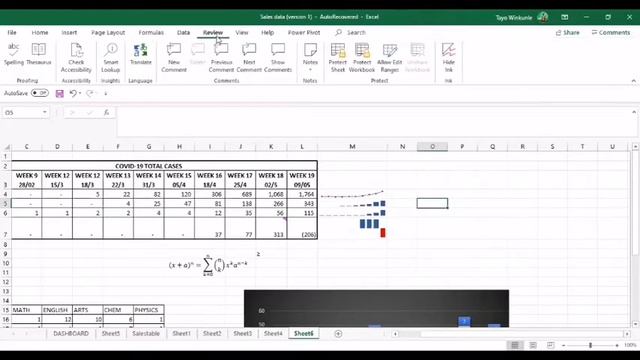Image resolution: width=640 pixels, height=360 pixels.
Task: Switch to the Home tab
Action: click(x=40, y=32)
